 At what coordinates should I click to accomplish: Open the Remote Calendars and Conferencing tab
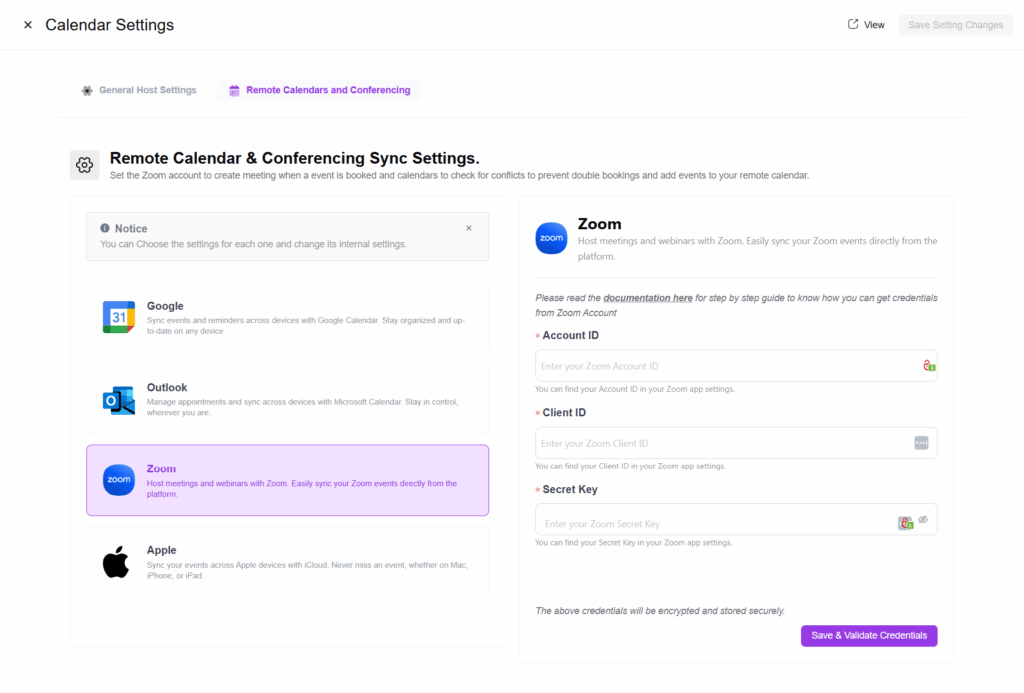point(319,90)
